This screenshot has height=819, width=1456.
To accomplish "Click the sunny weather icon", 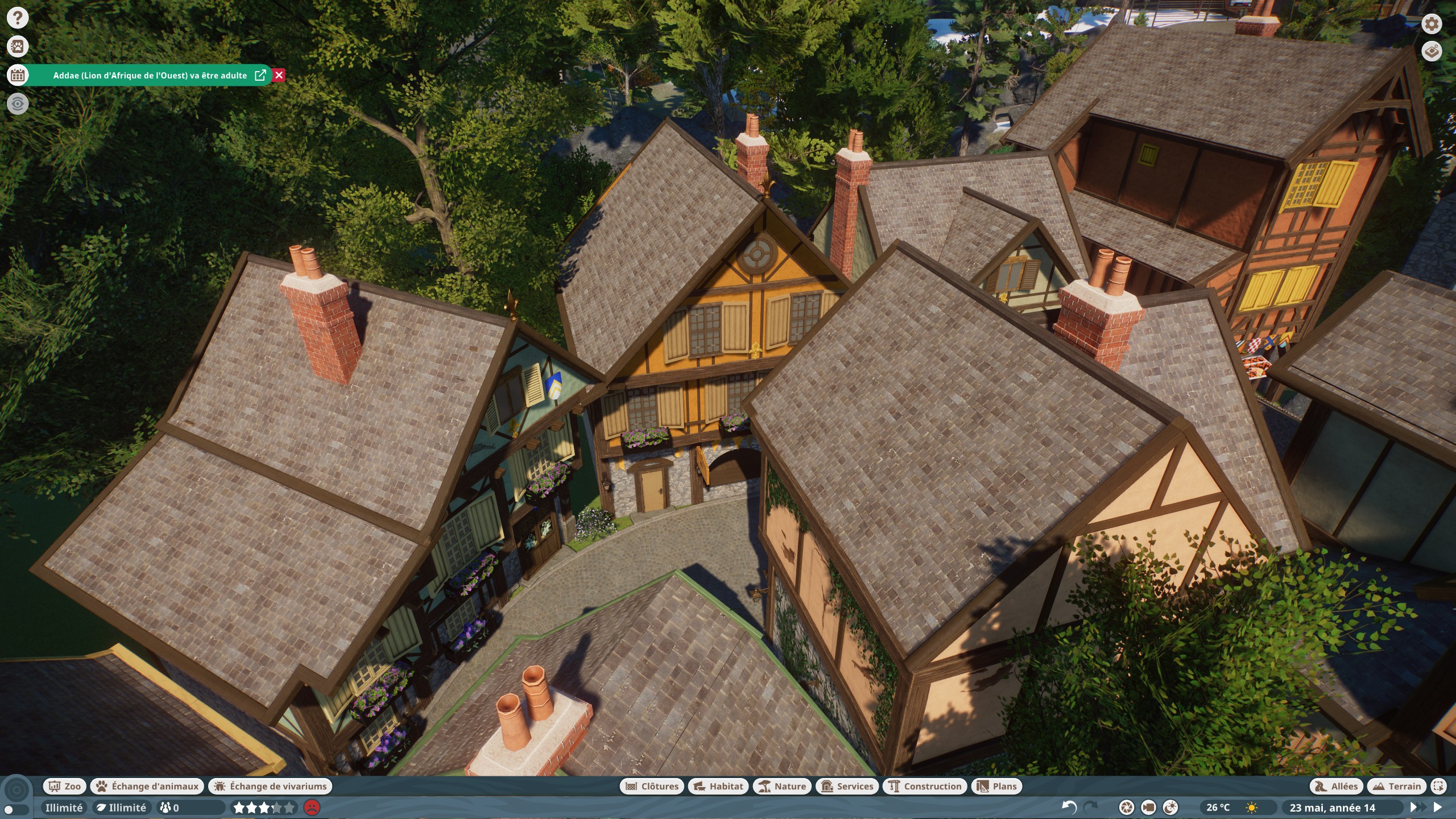I will pos(1252,808).
